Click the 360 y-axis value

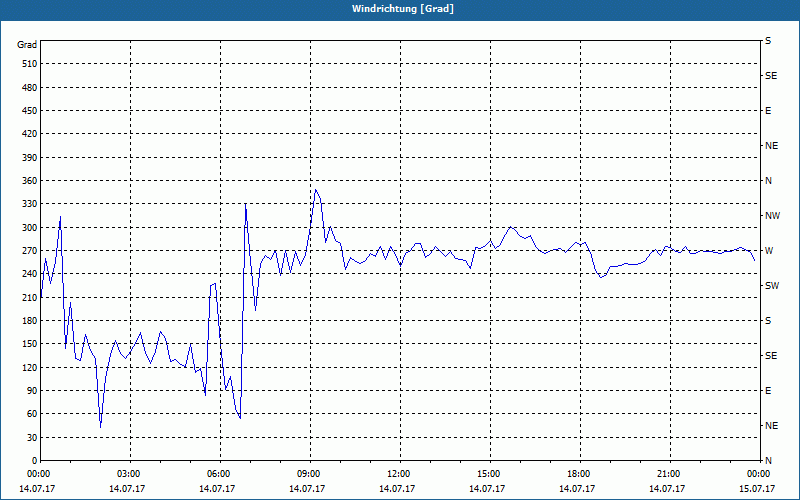tap(30, 181)
